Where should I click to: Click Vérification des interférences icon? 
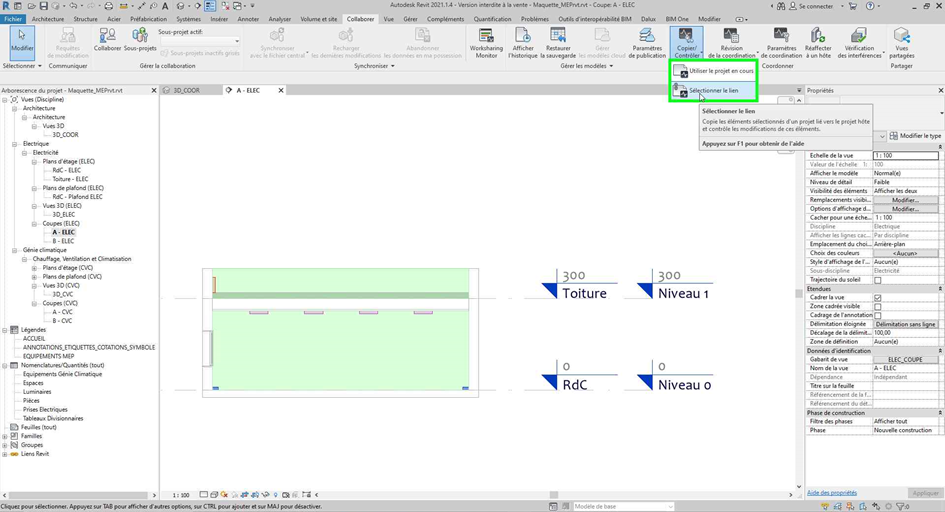[x=859, y=41]
